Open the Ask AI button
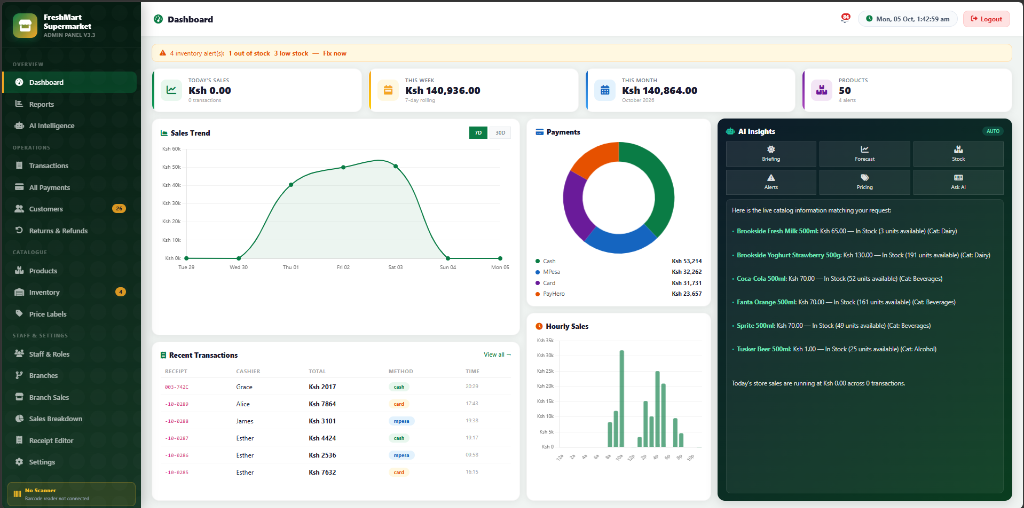Image resolution: width=1024 pixels, height=508 pixels. coord(958,182)
